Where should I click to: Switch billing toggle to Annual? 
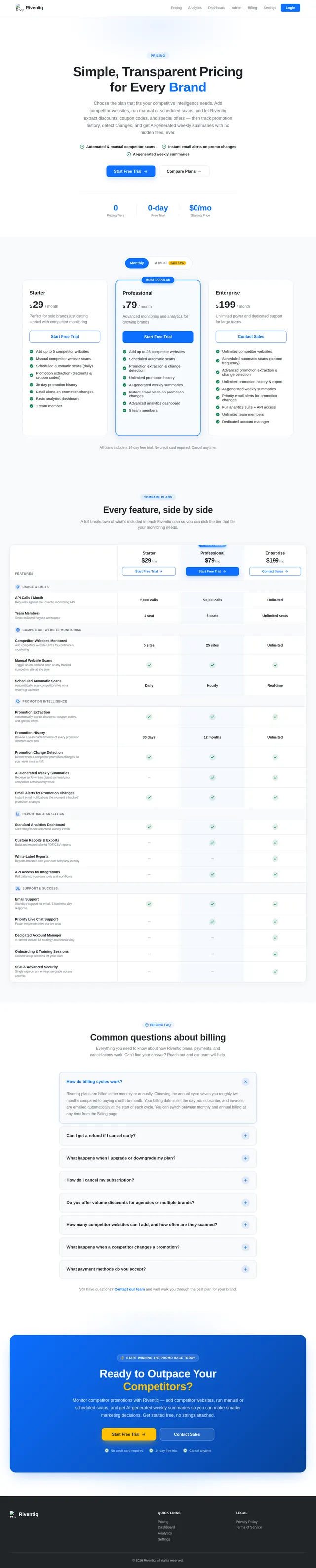click(x=169, y=263)
